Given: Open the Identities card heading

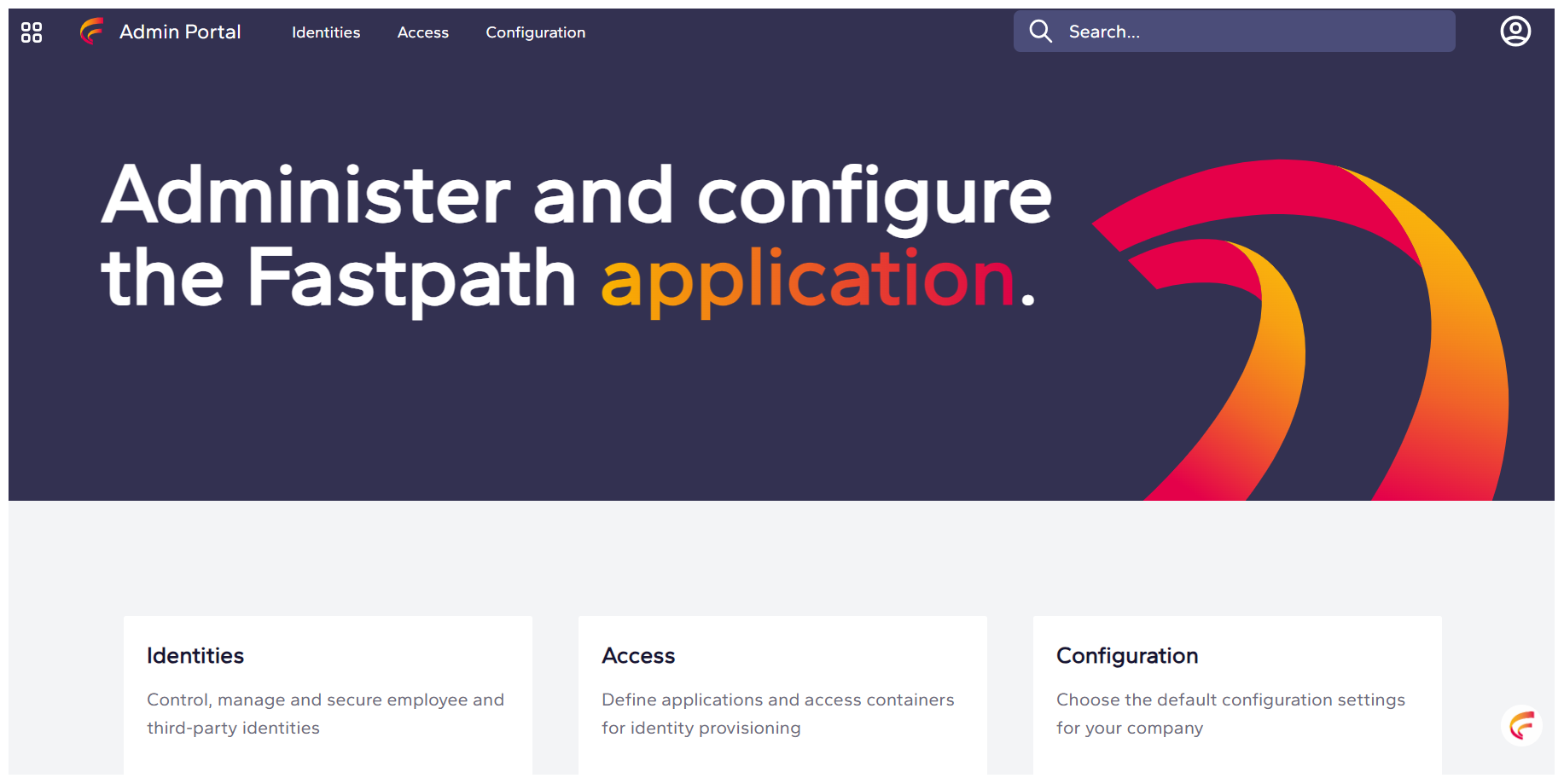Looking at the screenshot, I should pyautogui.click(x=195, y=656).
